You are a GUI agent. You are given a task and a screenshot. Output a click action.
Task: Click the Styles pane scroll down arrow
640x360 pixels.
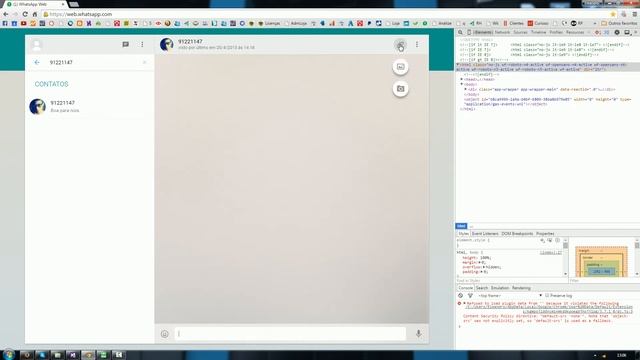565,274
